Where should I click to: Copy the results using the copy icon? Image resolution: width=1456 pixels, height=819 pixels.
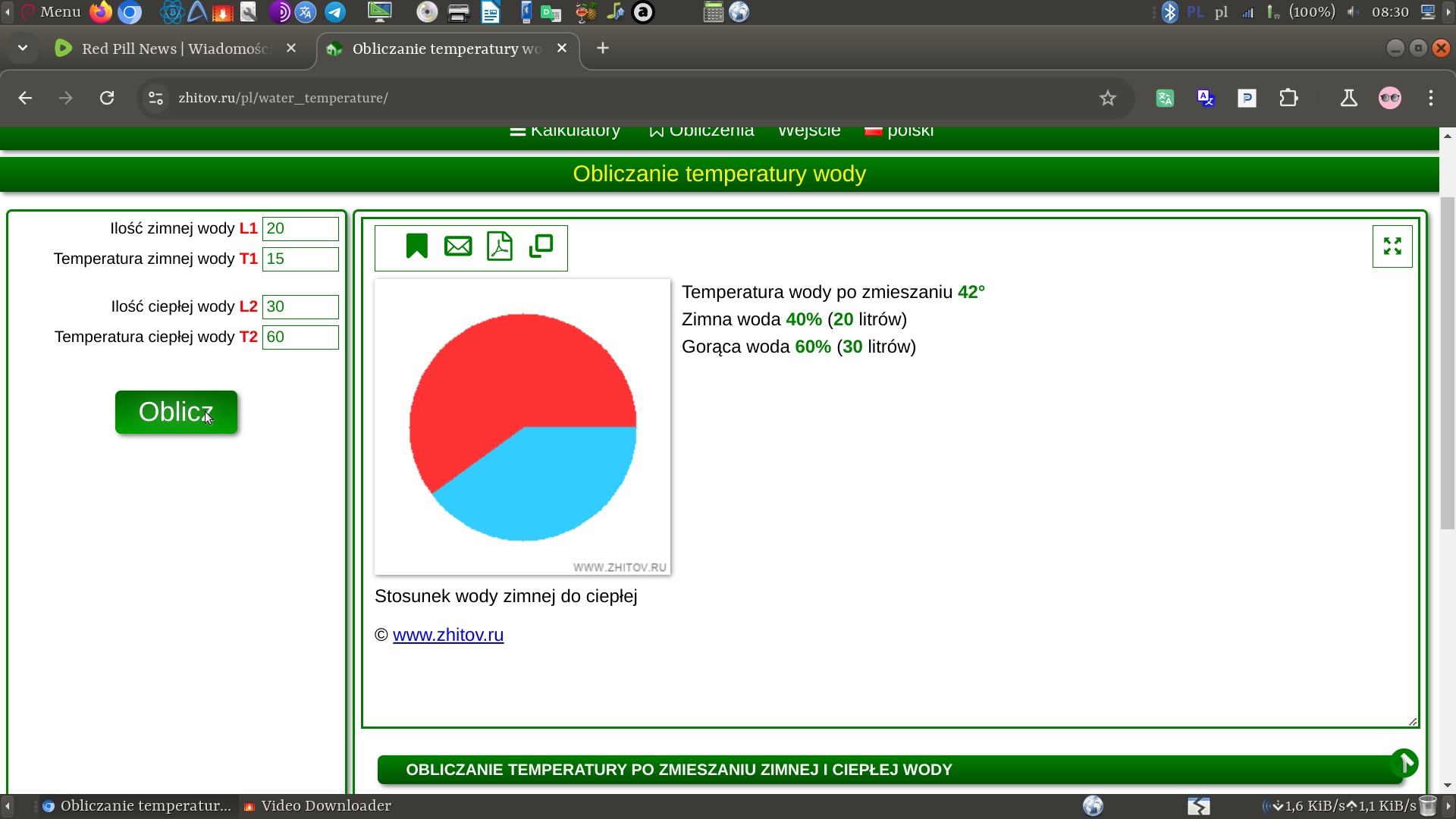point(541,246)
